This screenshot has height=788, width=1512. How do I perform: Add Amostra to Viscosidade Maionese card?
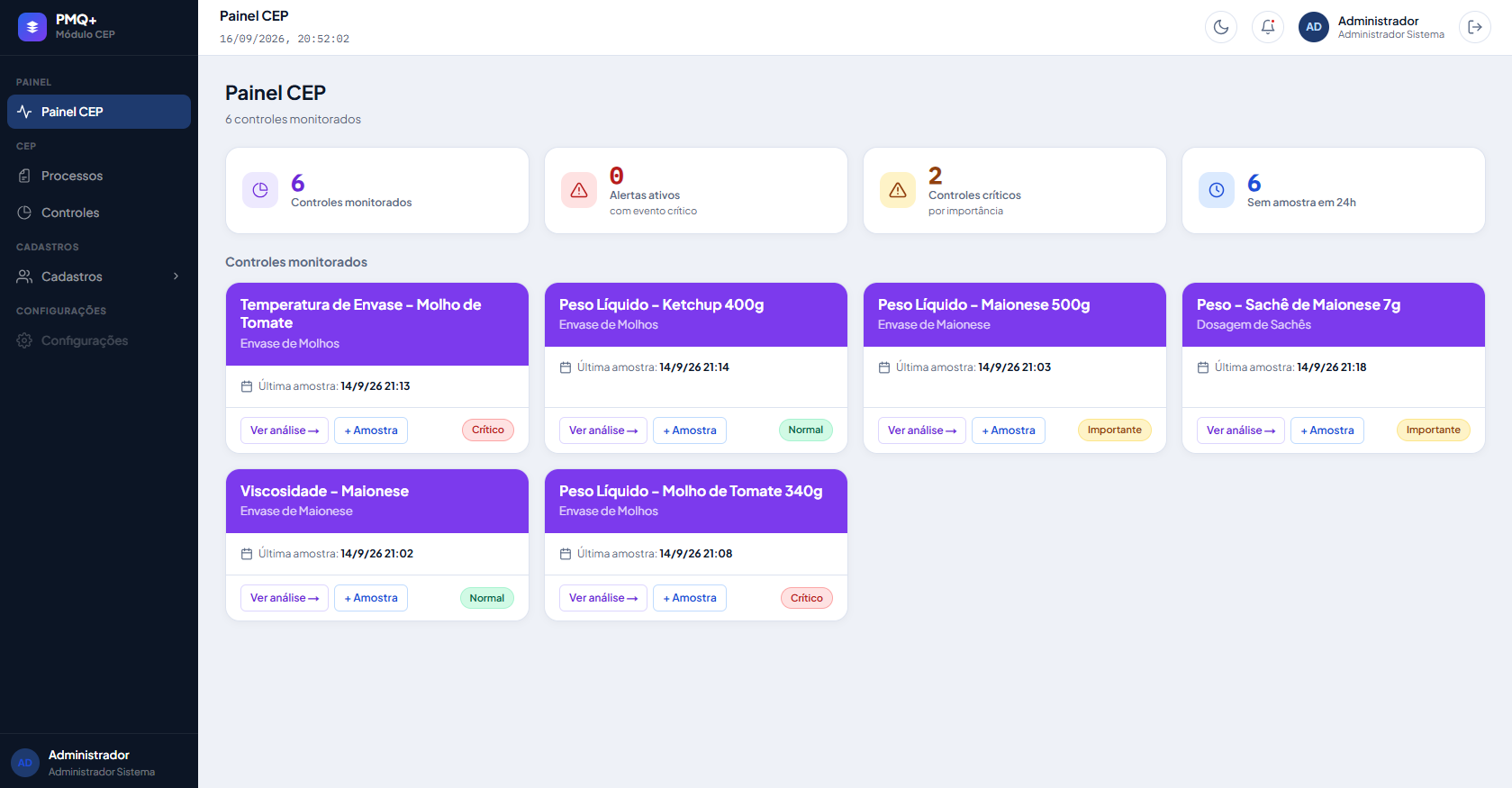371,598
